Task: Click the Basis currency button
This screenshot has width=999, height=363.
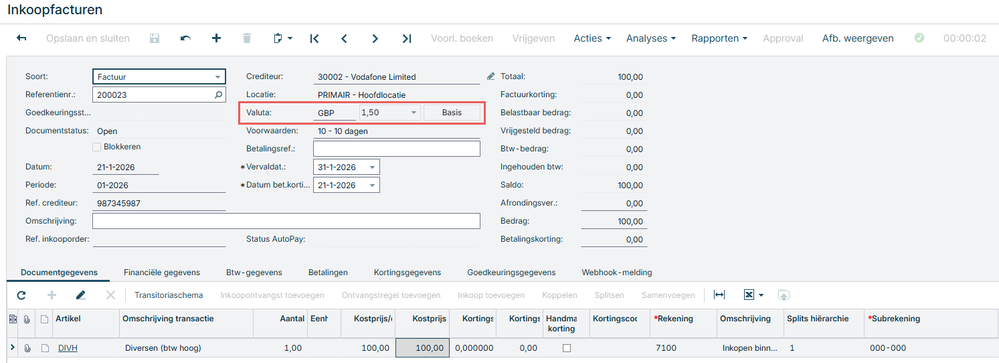Action: point(452,113)
